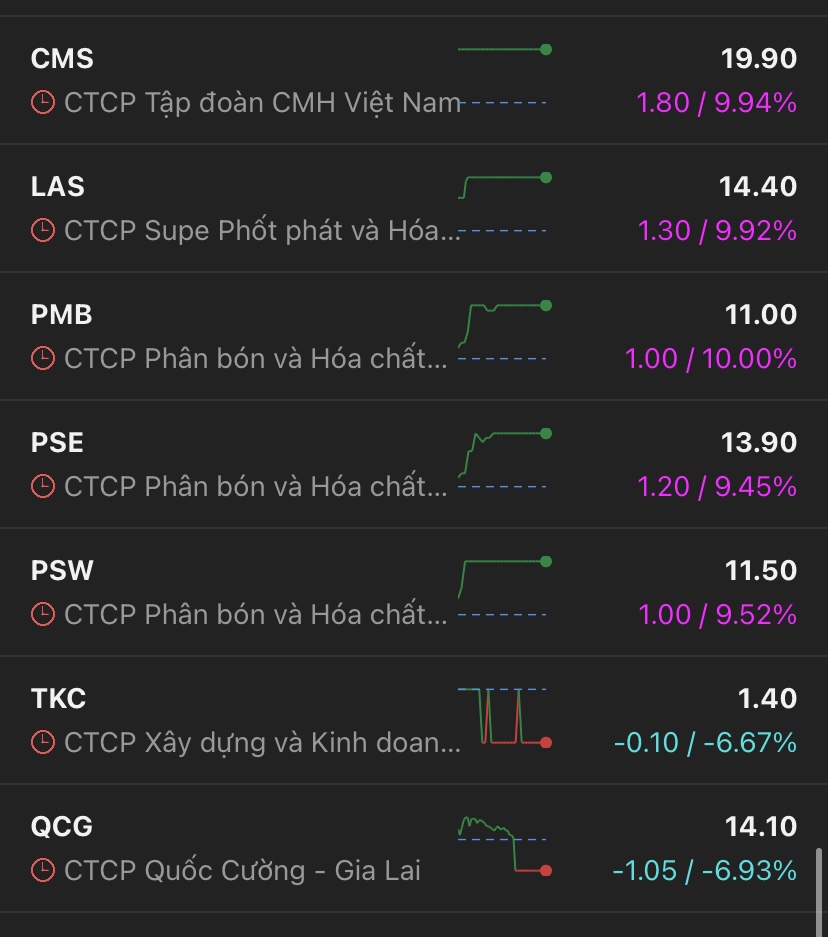Tap the clock icon under PSE ticker

click(x=43, y=486)
